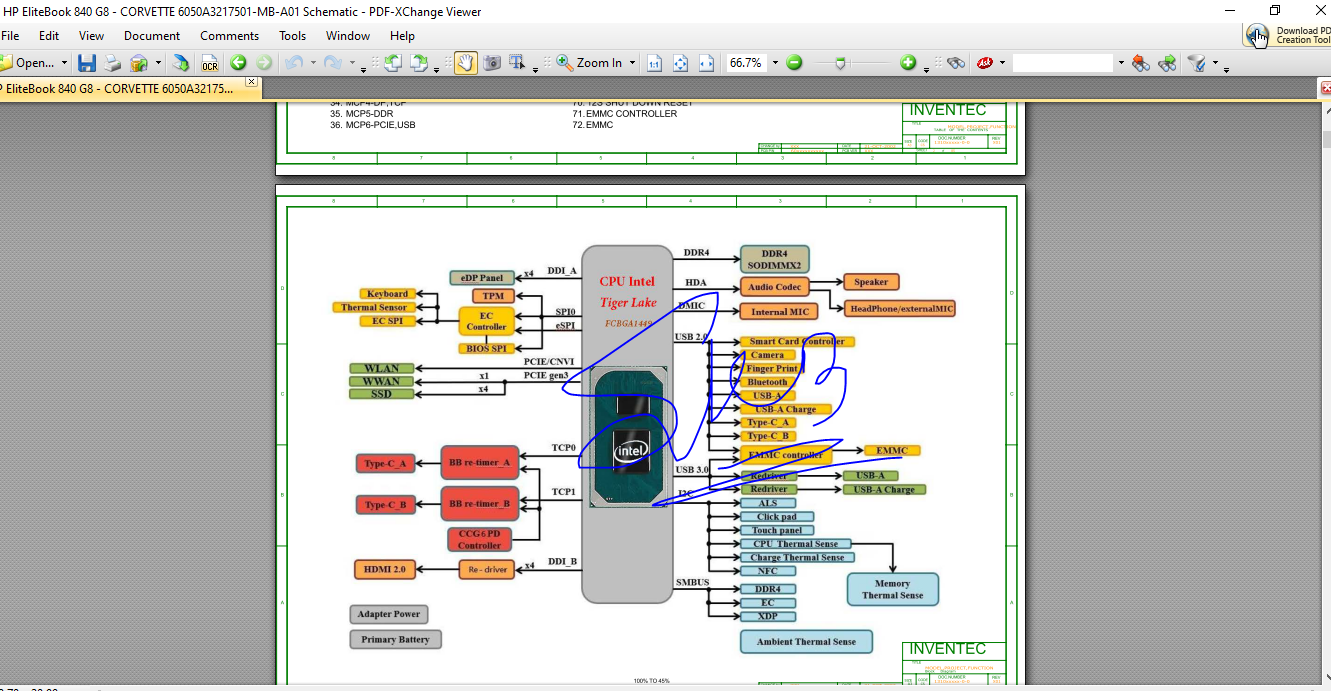Viewport: 1331px width, 691px height.
Task: Click the 'Primary Battery' block
Action: click(395, 639)
